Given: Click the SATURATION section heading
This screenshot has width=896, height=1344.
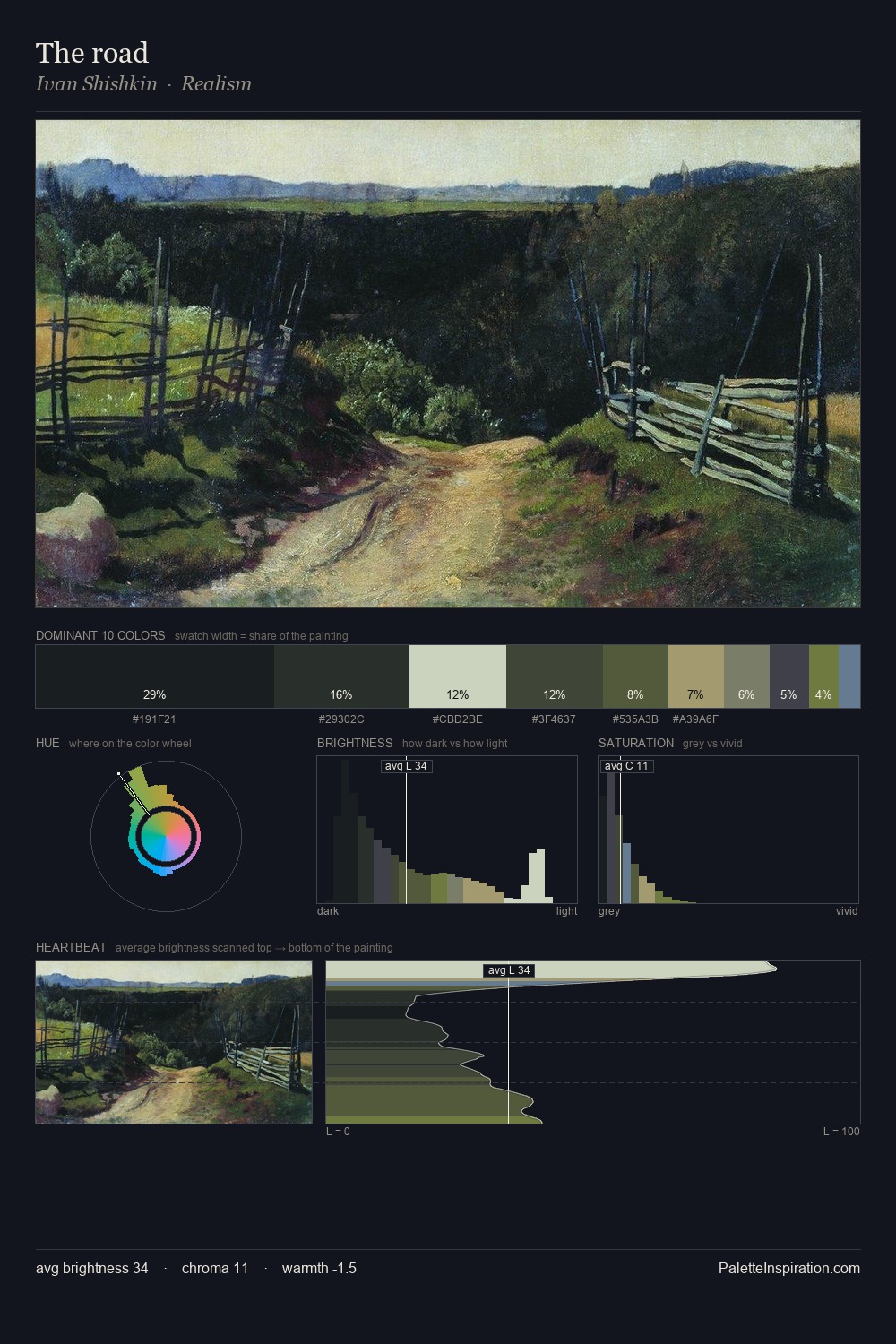Looking at the screenshot, I should pos(636,743).
